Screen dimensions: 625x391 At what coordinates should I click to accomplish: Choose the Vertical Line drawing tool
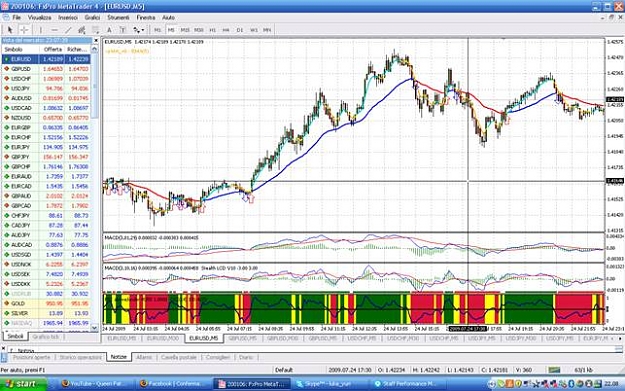click(x=41, y=30)
